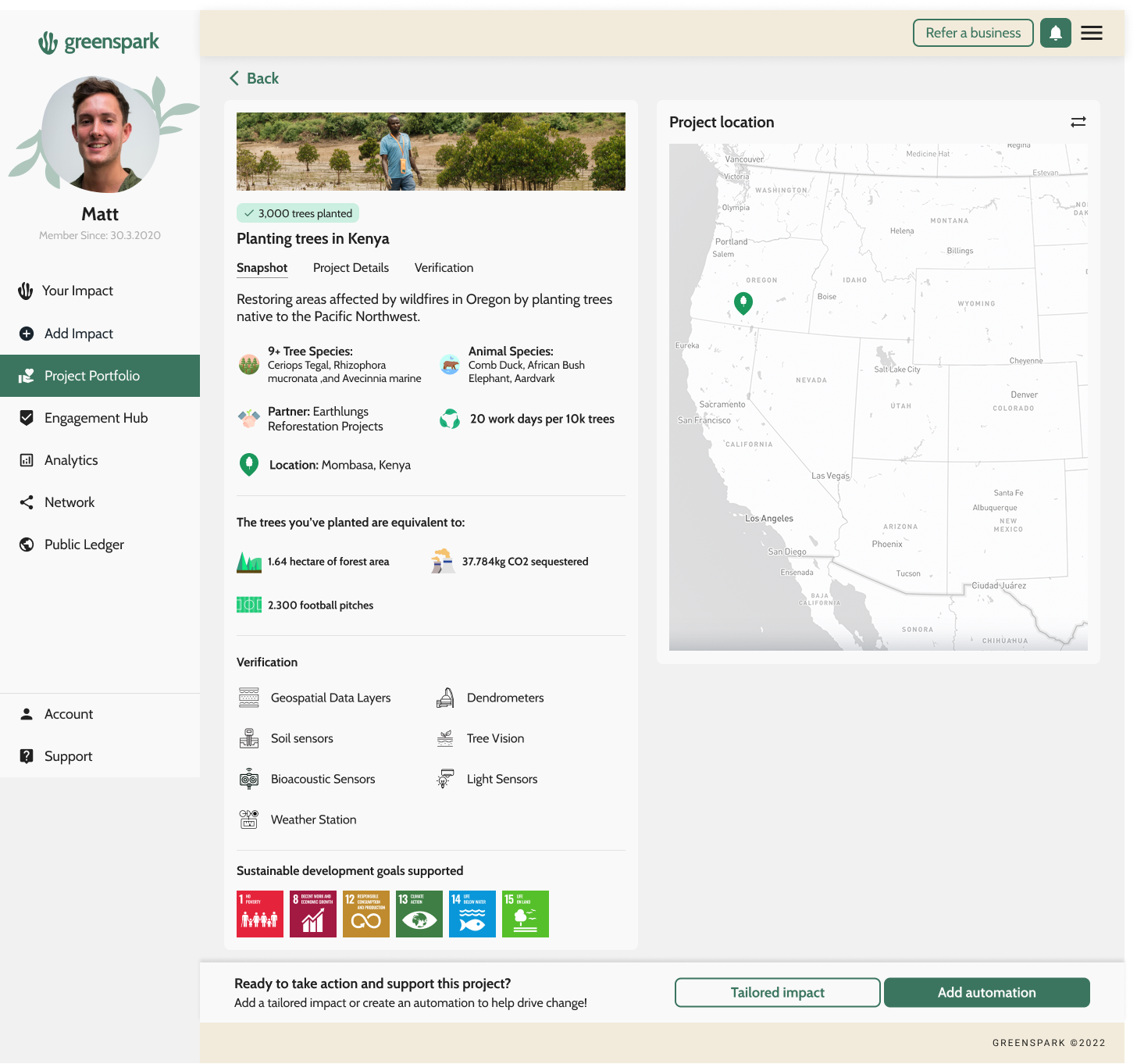The height and width of the screenshot is (1064, 1137).
Task: Click Denver on the map
Action: coord(1024,395)
